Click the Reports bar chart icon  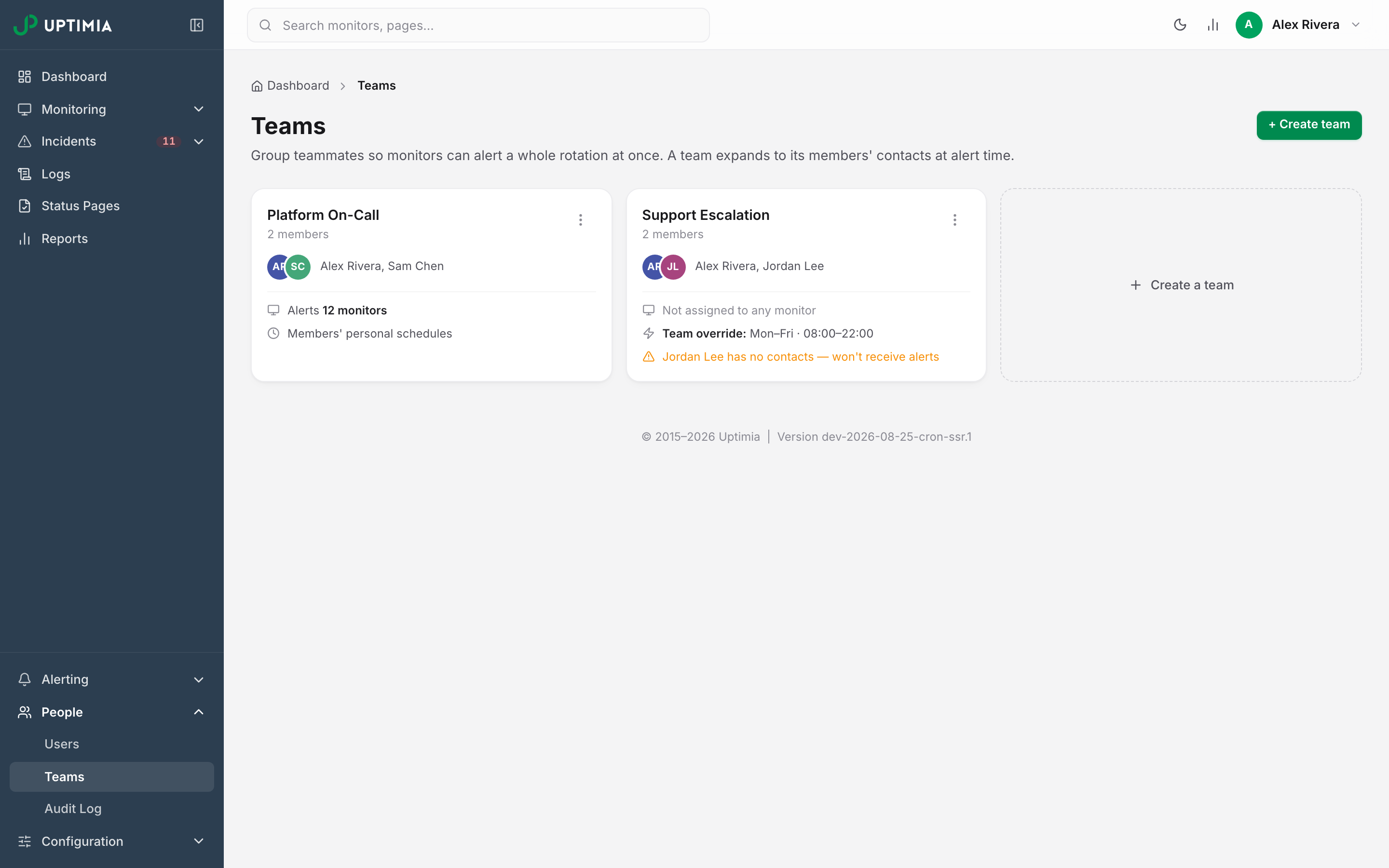click(x=24, y=238)
